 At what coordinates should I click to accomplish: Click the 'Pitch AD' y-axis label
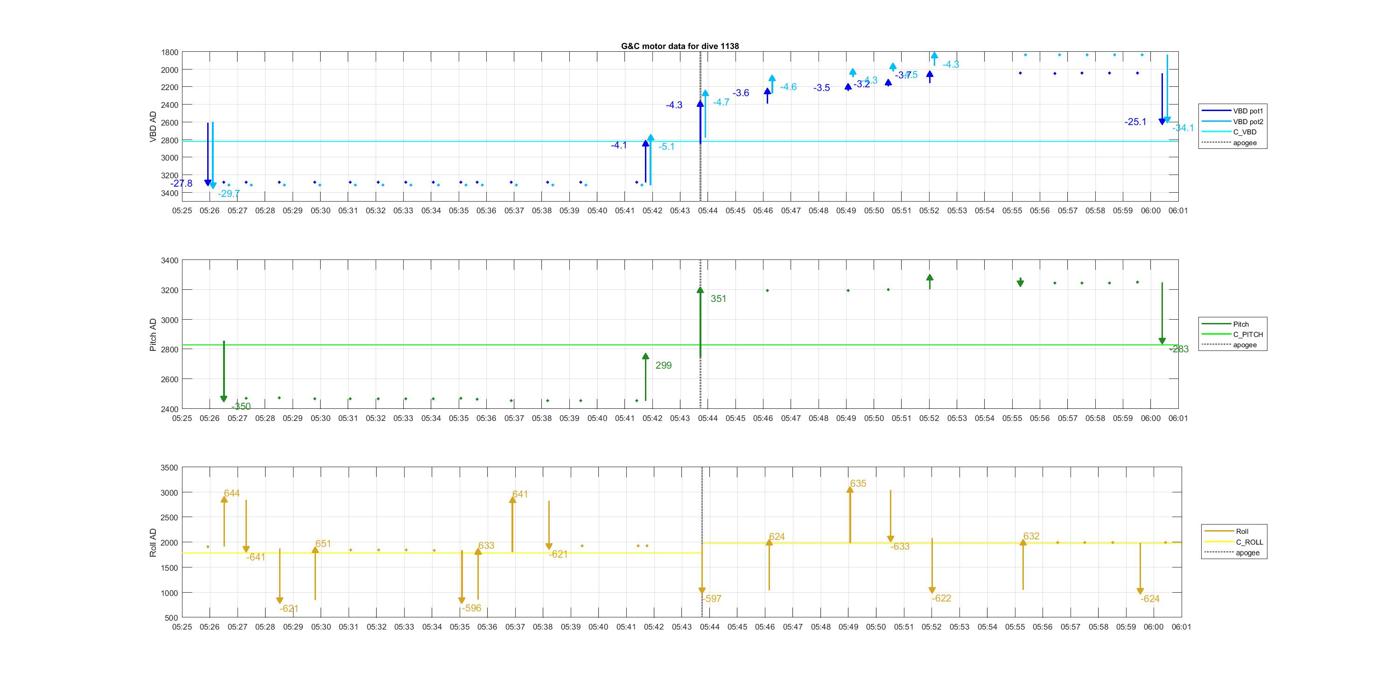pos(153,334)
